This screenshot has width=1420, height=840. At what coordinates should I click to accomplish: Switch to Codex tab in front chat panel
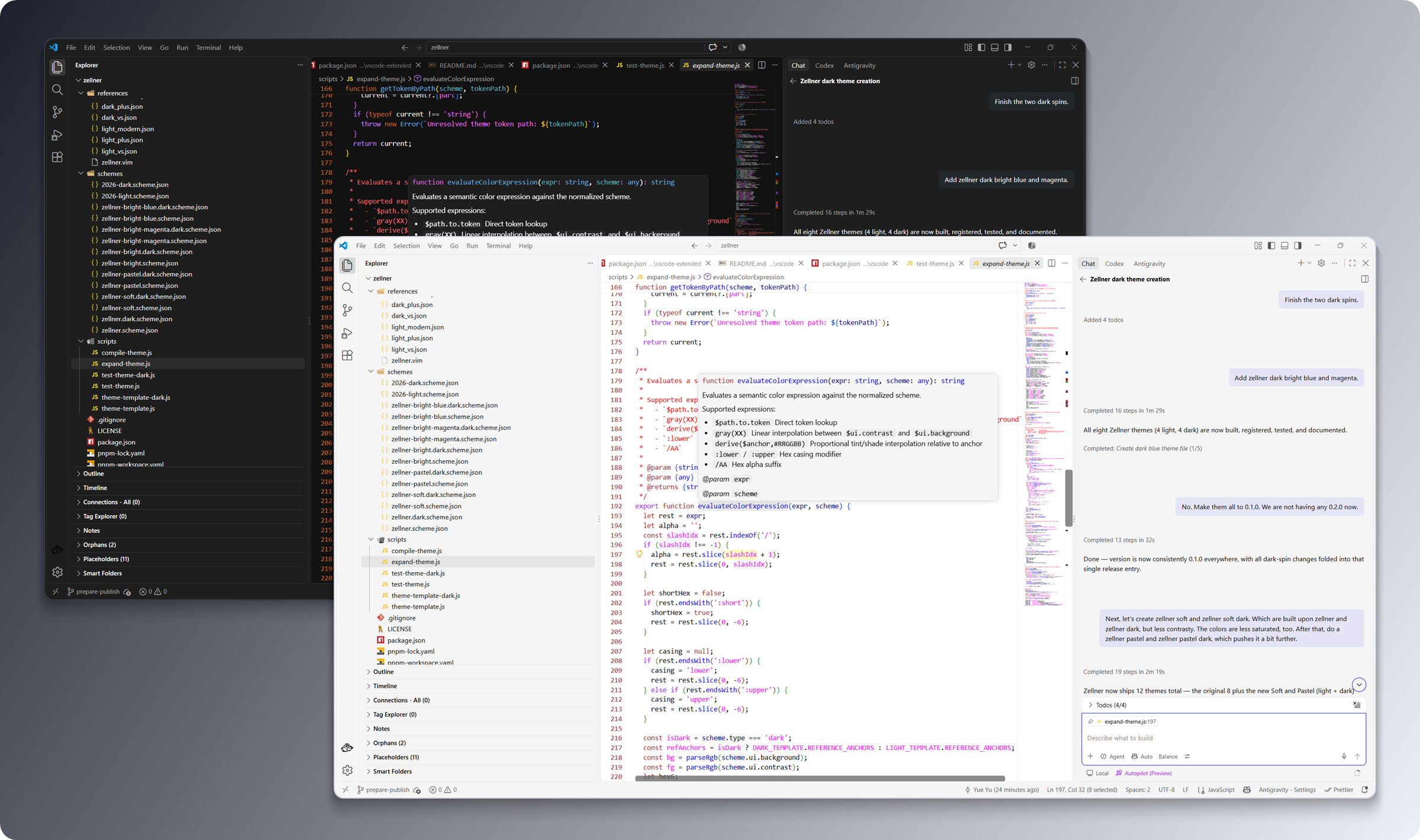click(x=1114, y=263)
